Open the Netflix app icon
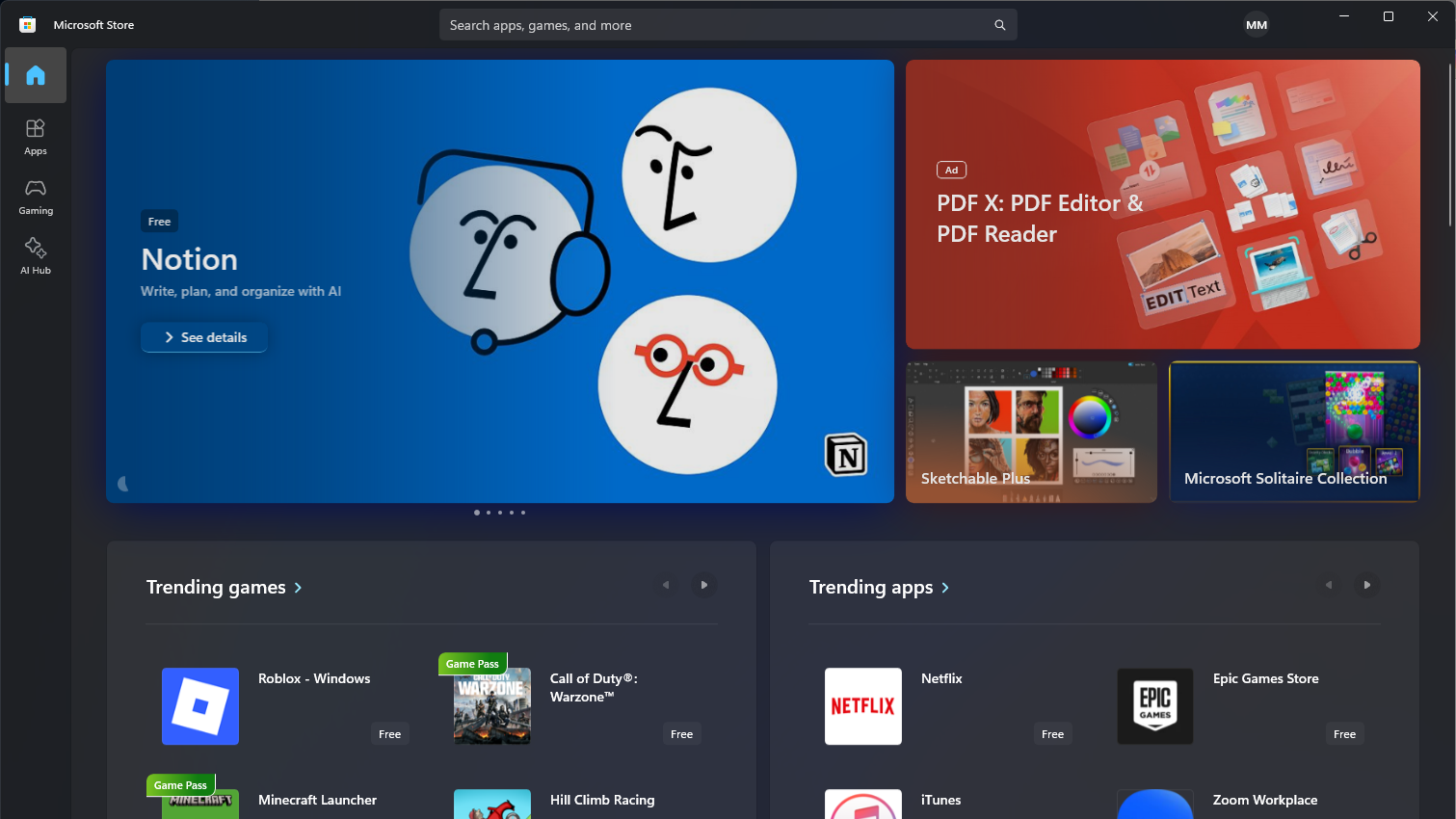This screenshot has width=1456, height=819. [862, 706]
